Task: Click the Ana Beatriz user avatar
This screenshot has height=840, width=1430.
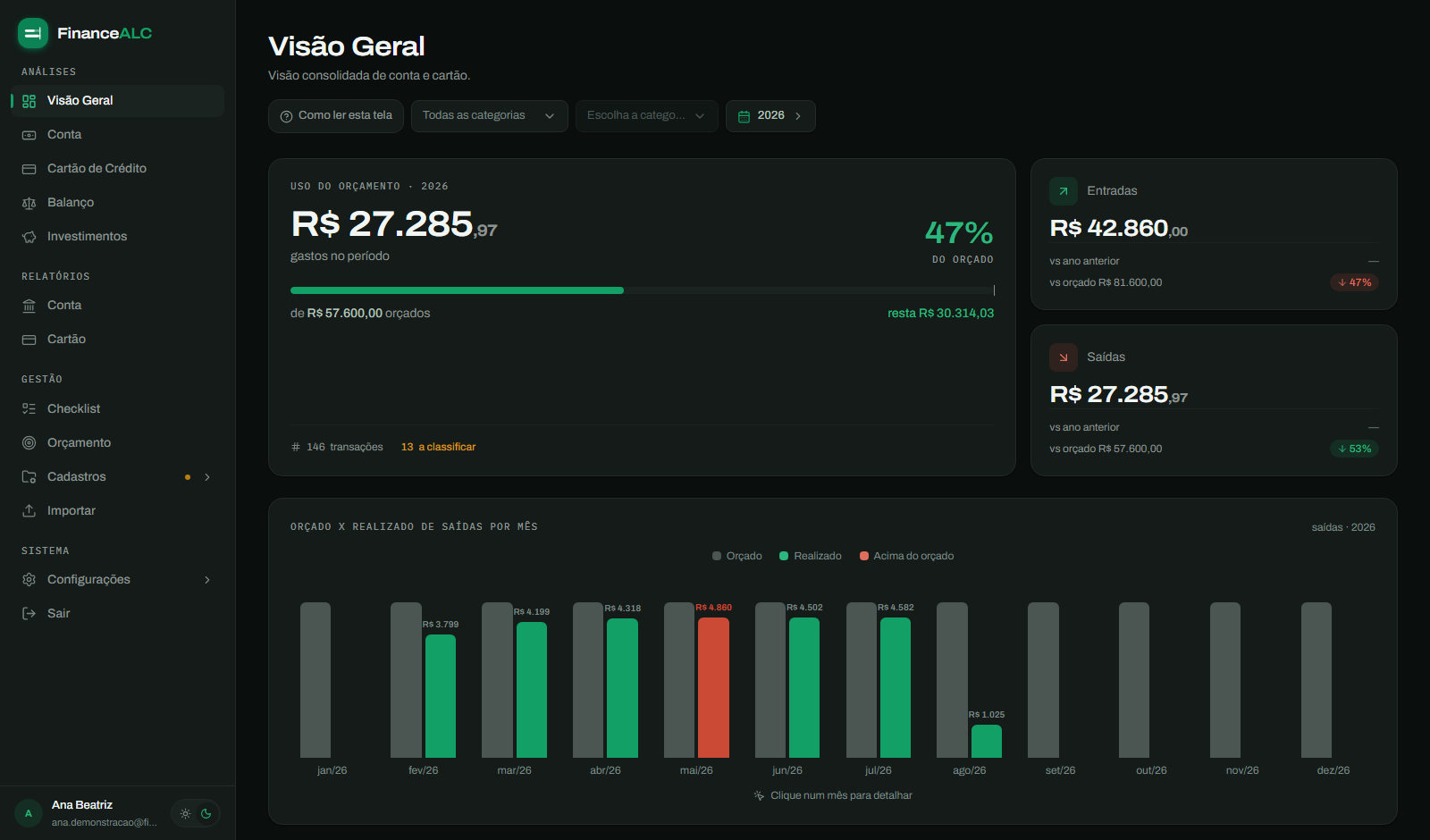Action: pyautogui.click(x=29, y=814)
